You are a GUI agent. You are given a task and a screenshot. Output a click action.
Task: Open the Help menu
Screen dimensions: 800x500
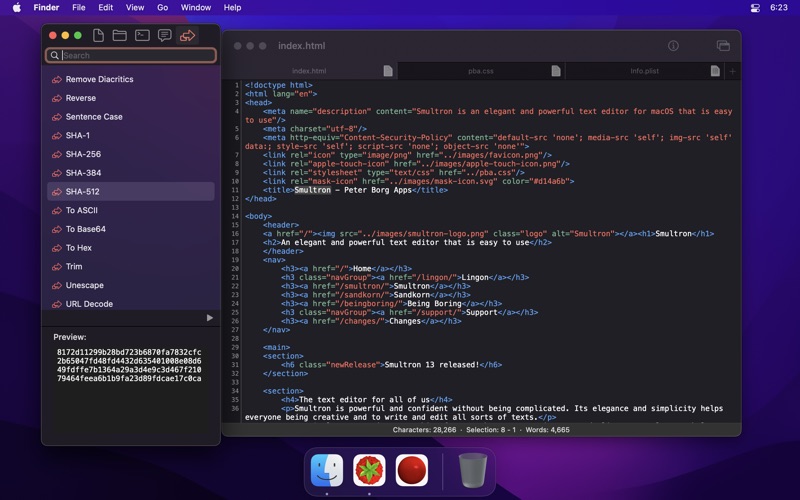232,8
